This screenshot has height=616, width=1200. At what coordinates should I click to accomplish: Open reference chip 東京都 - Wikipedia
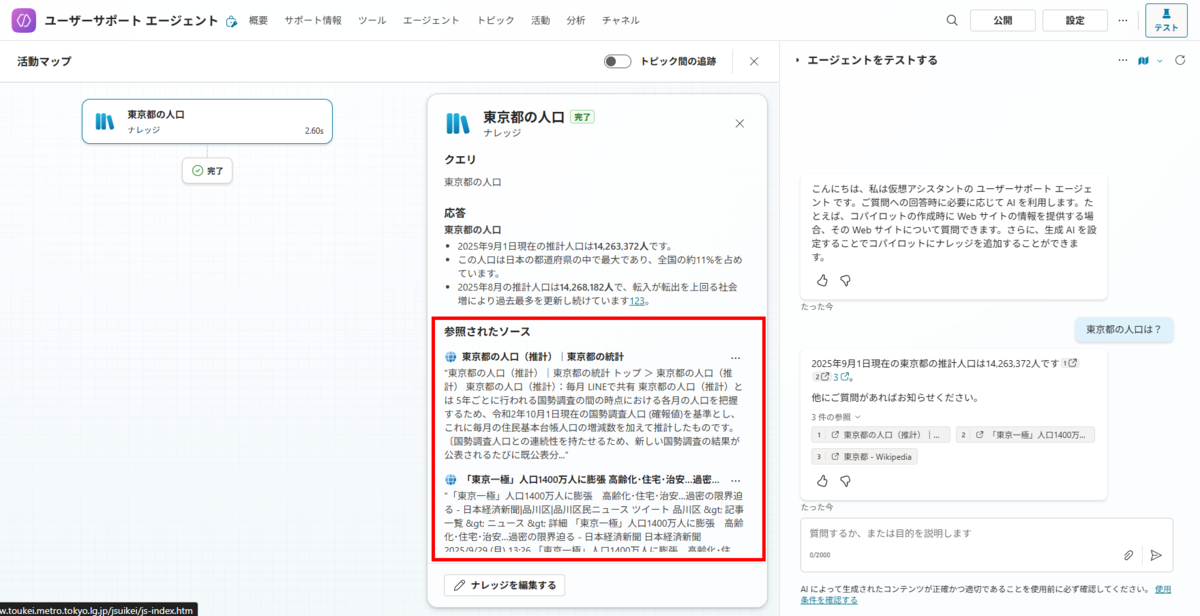pos(864,456)
